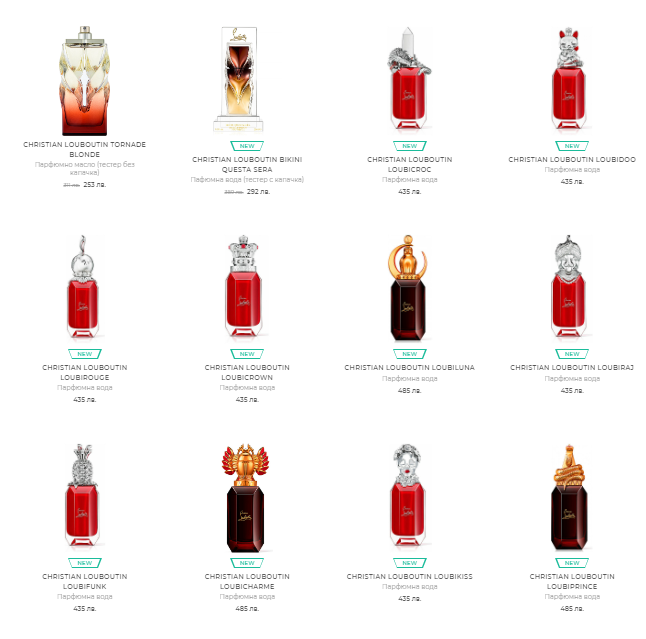Image resolution: width=646 pixels, height=639 pixels.
Task: Select the Loubikiss skull-cap bottle image
Action: point(407,495)
